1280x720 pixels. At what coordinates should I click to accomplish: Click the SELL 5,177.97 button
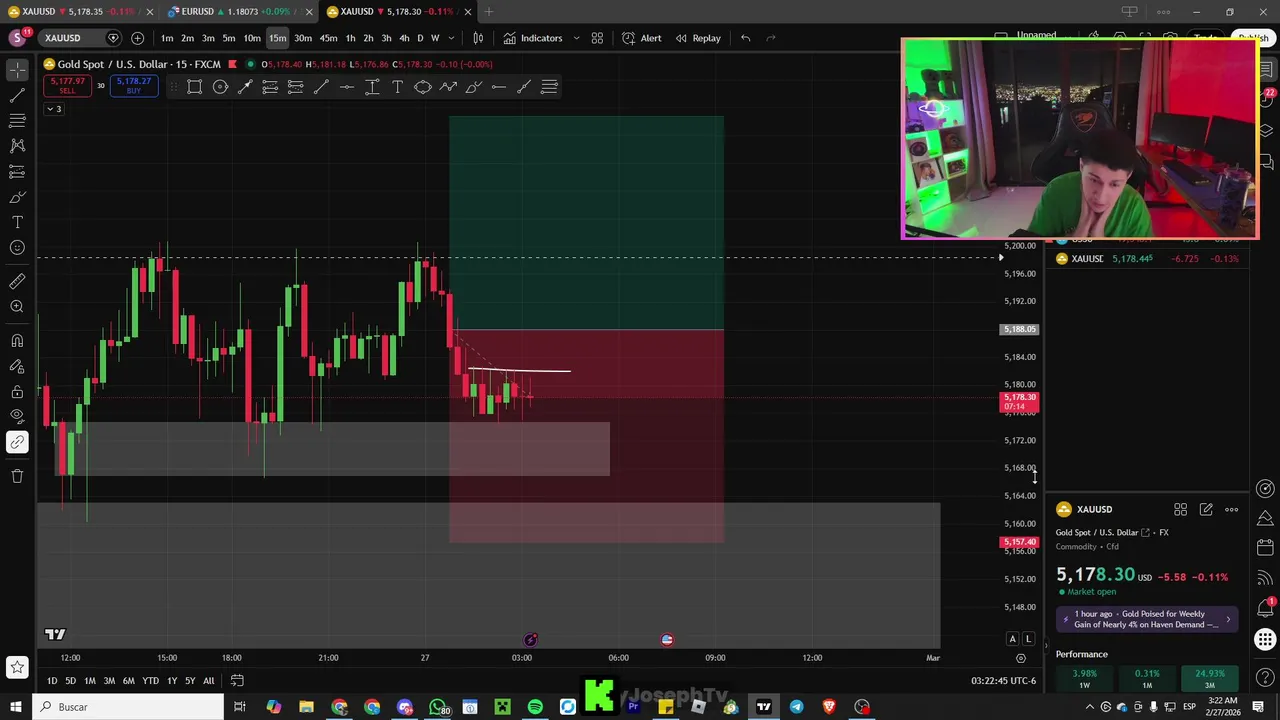click(67, 86)
